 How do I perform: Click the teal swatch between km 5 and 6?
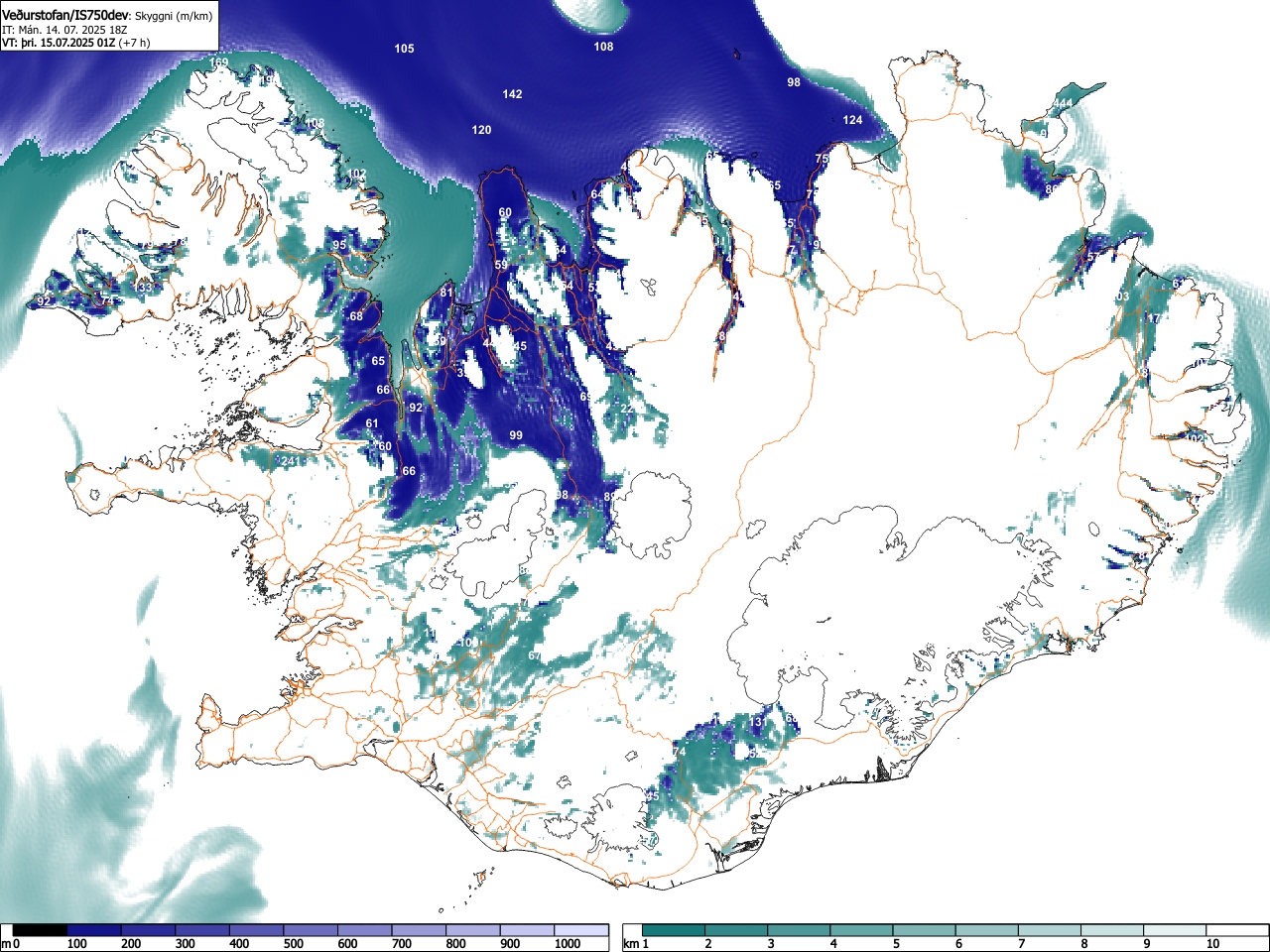(926, 930)
